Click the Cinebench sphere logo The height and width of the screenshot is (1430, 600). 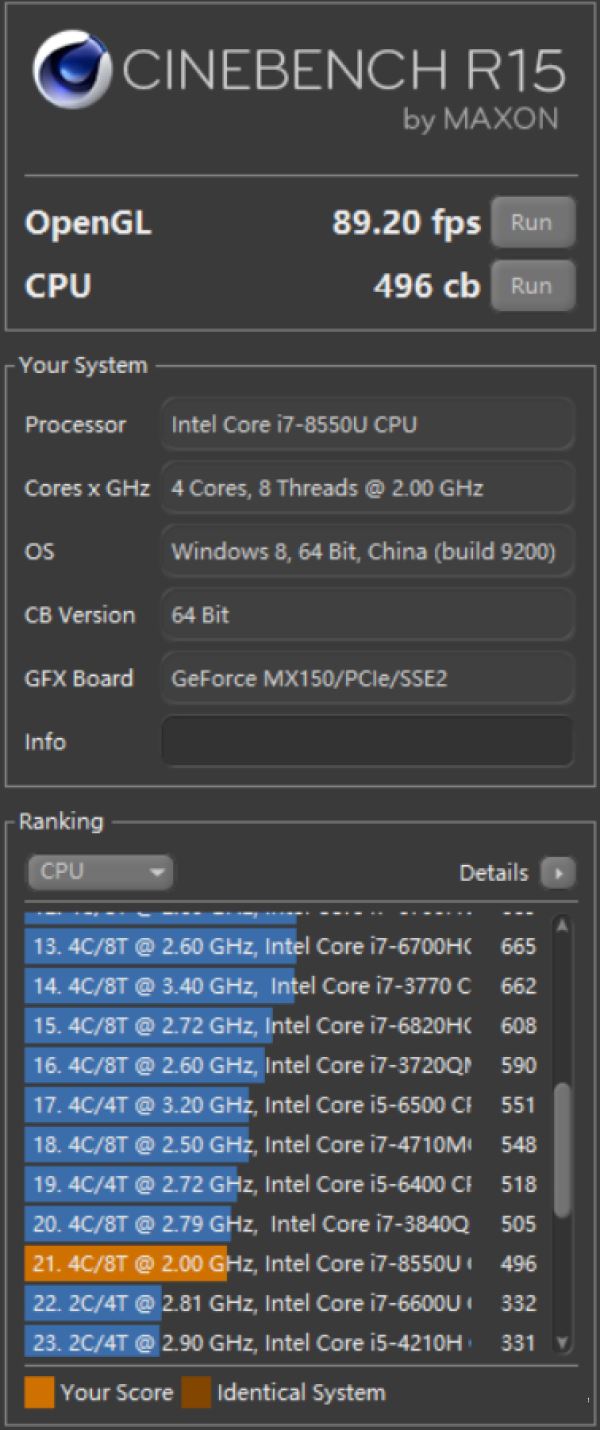click(x=72, y=70)
